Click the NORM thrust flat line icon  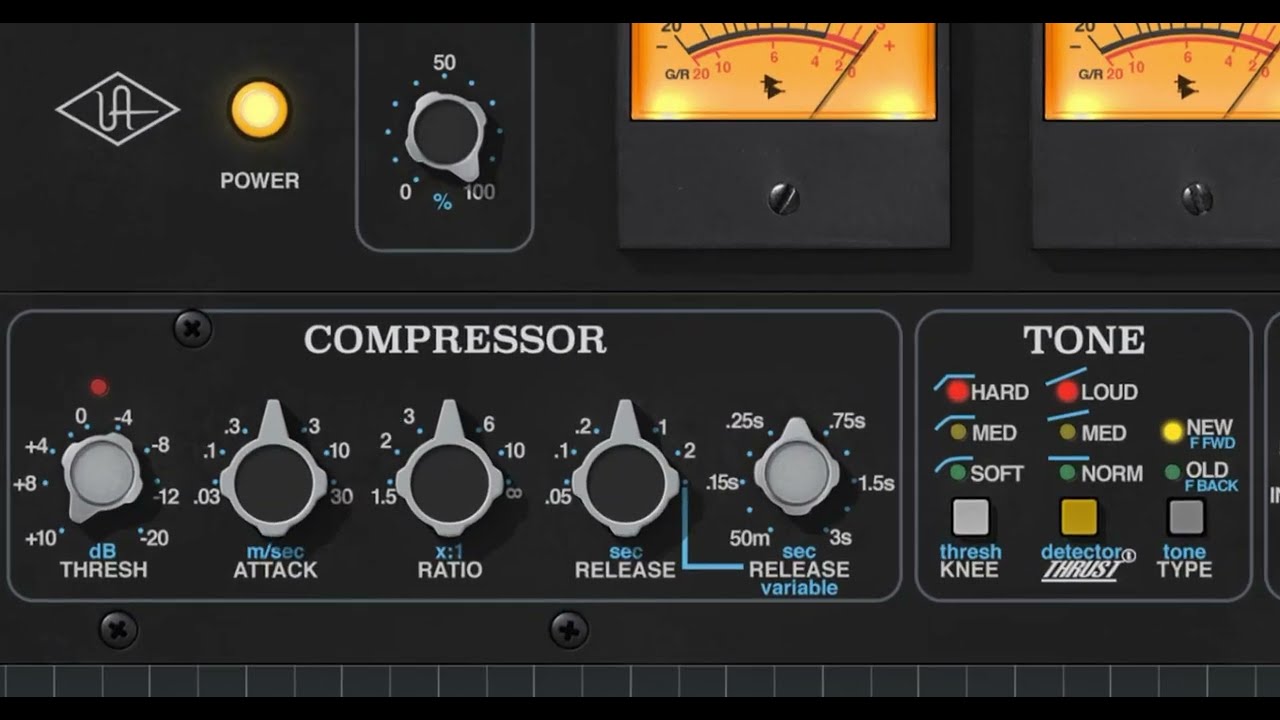tap(1070, 458)
